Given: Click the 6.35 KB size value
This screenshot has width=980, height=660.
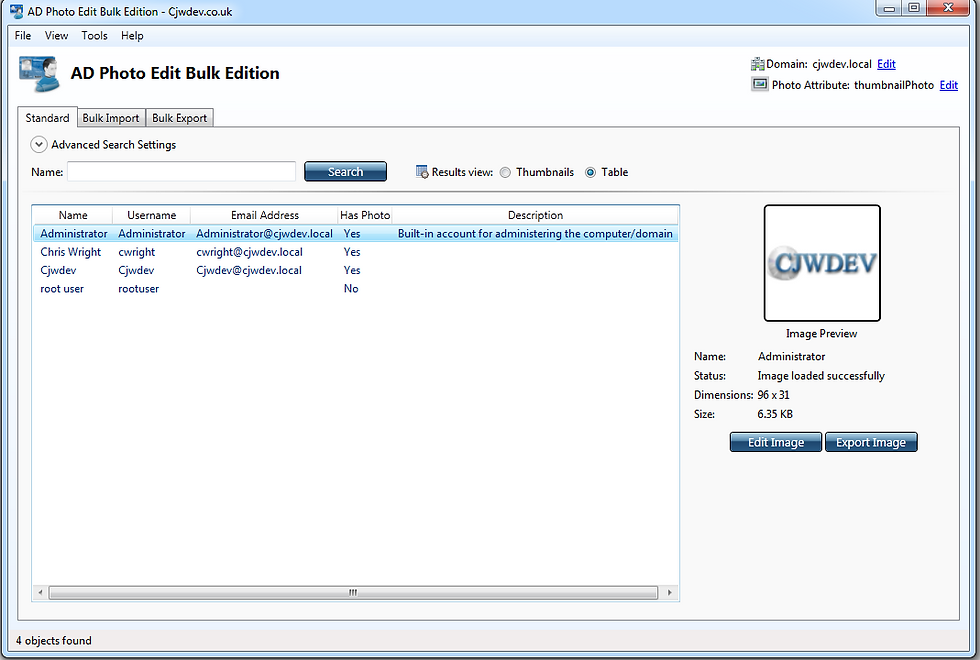Looking at the screenshot, I should click(775, 414).
